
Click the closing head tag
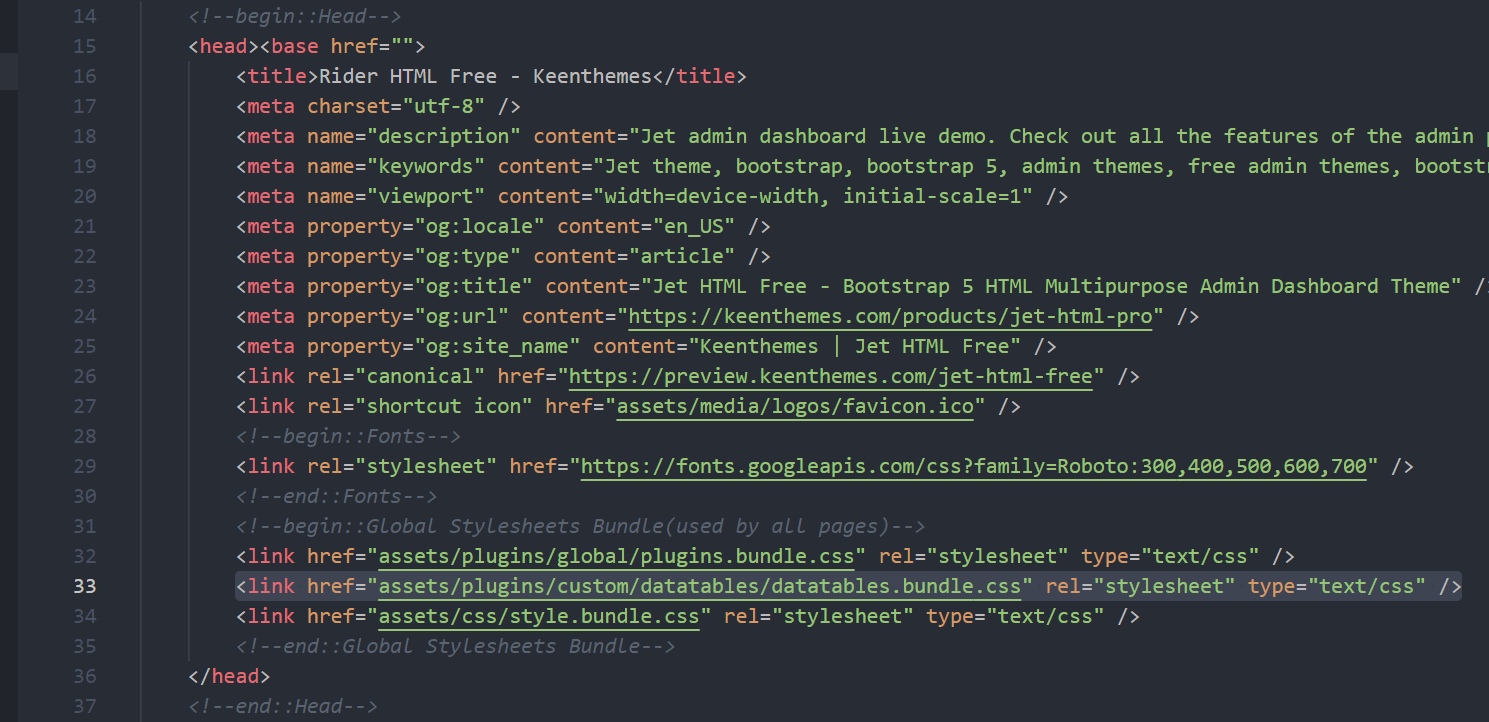229,676
